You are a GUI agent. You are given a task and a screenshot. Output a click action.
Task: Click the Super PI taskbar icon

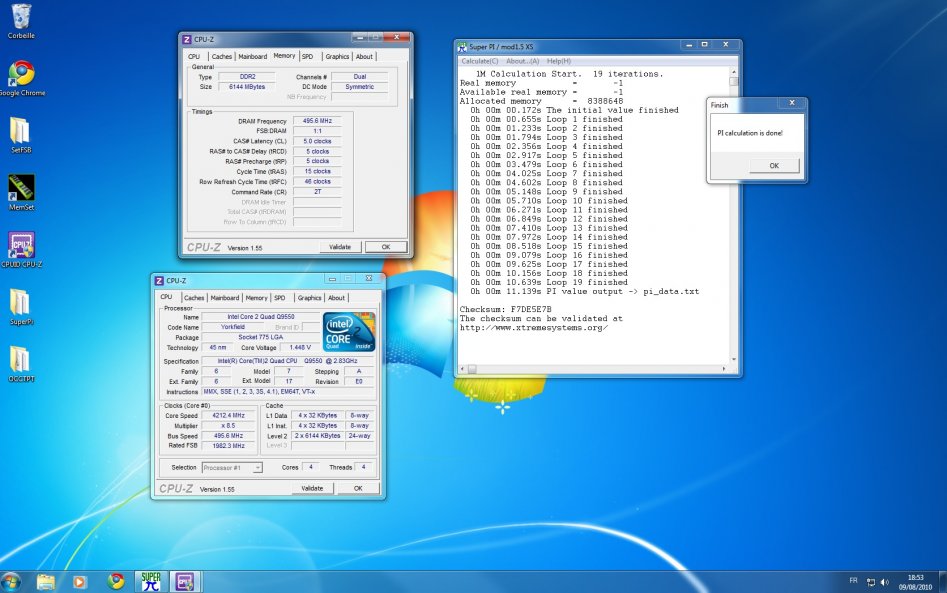click(151, 580)
